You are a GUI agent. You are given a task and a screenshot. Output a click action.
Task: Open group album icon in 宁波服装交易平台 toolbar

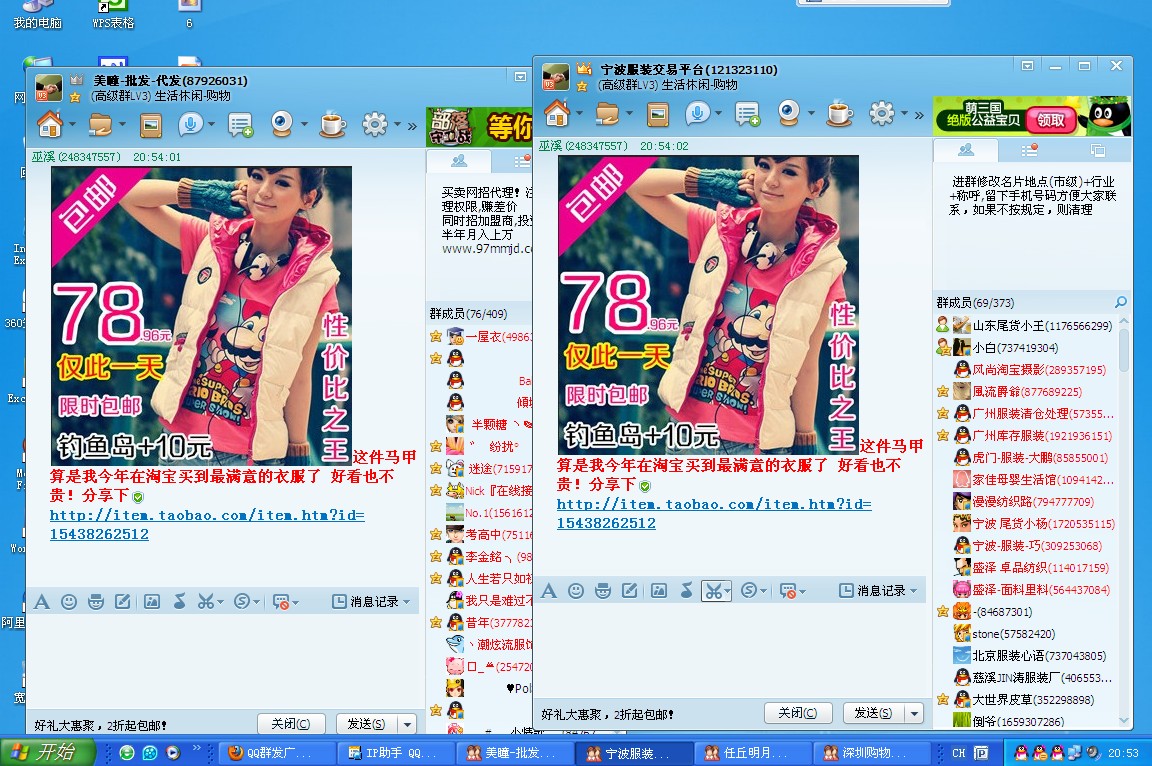657,114
